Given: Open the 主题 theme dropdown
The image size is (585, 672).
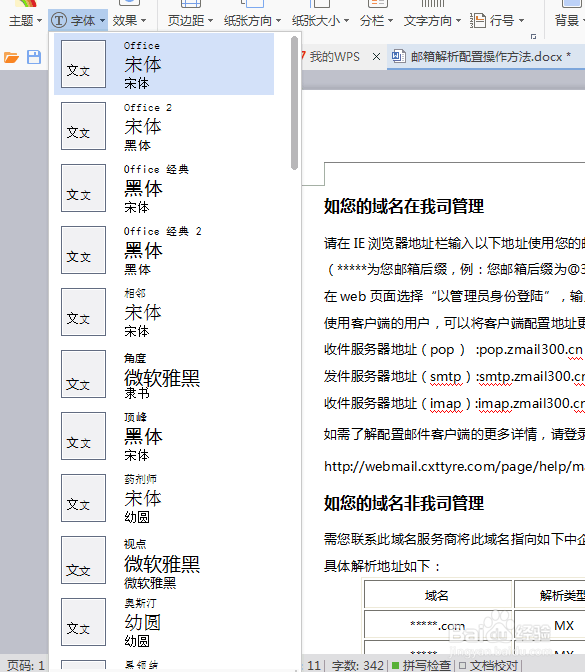Looking at the screenshot, I should point(25,20).
